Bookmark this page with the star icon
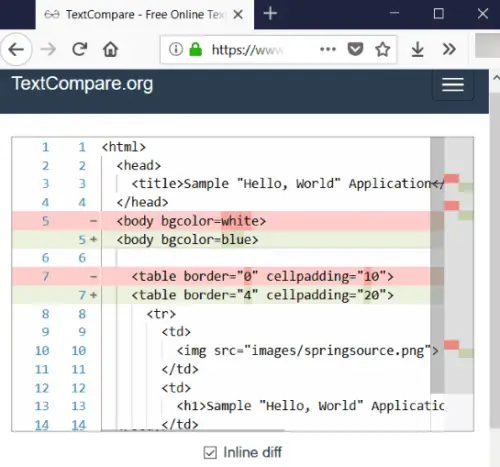Viewport: 500px width, 467px height. (383, 49)
